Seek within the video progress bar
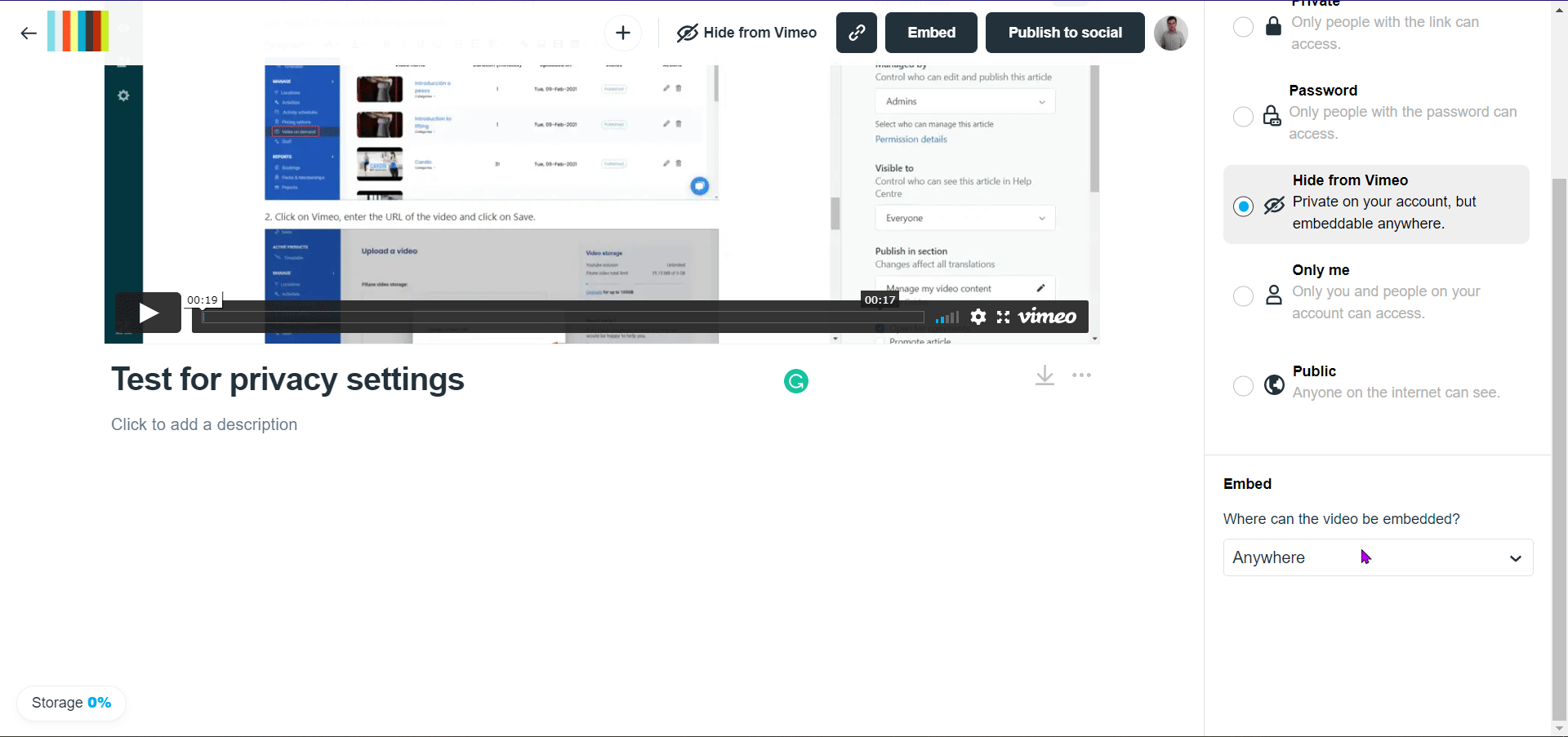The width and height of the screenshot is (1568, 737). (563, 317)
